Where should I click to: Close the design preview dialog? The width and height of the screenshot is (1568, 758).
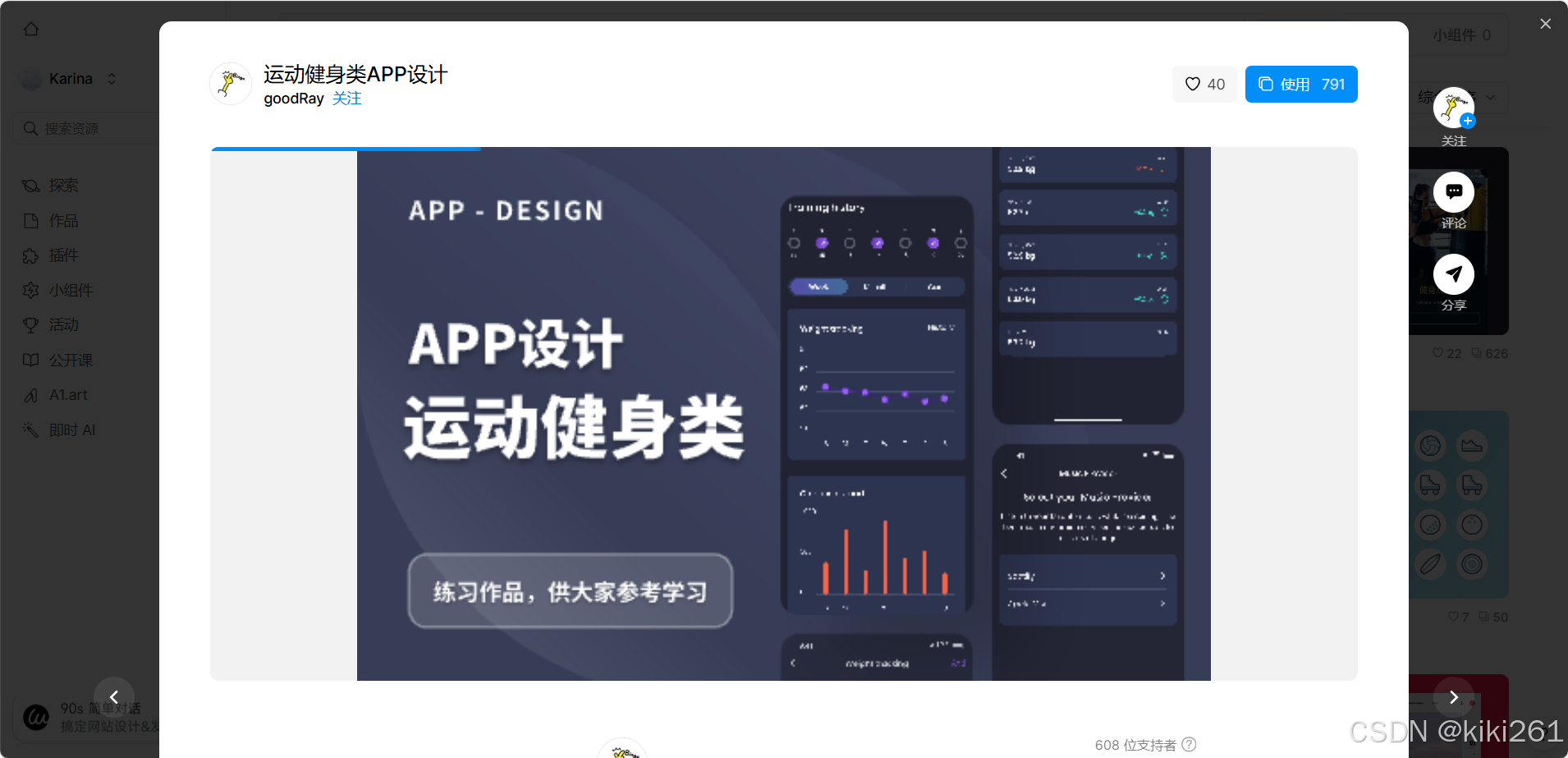click(x=1546, y=24)
